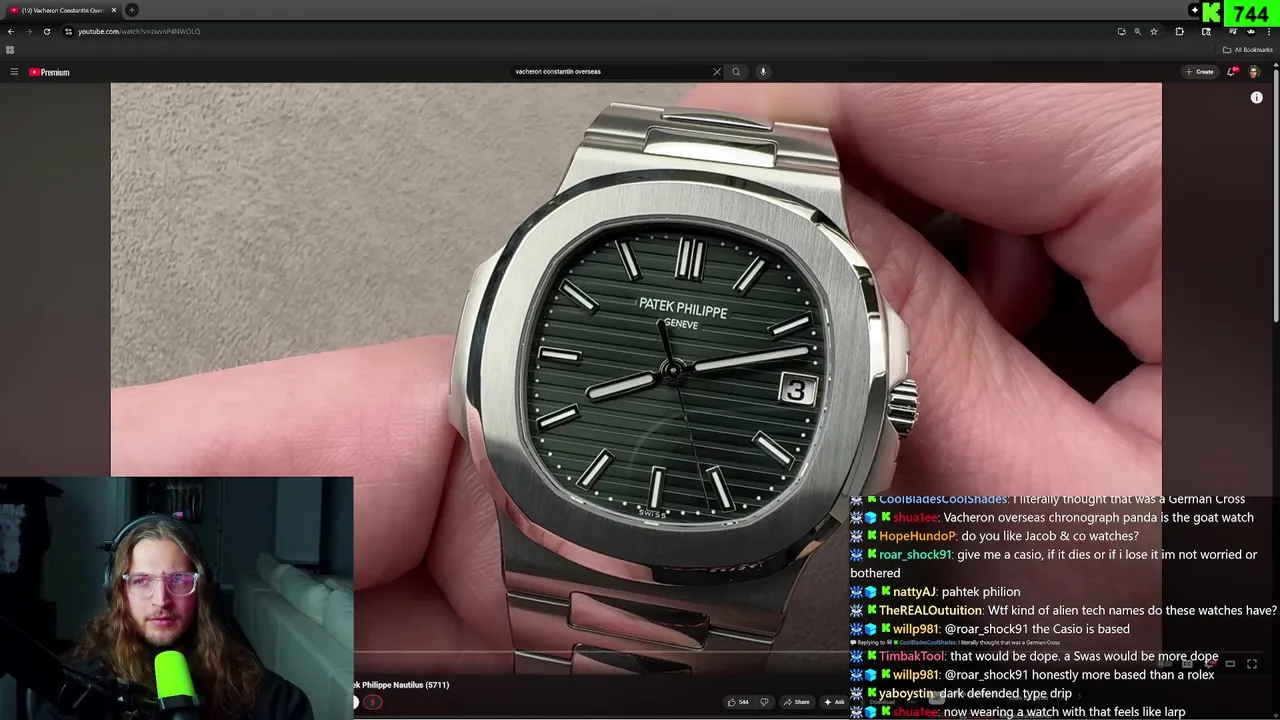Go to YouTube Premium home logo
The width and height of the screenshot is (1280, 720).
tap(49, 72)
